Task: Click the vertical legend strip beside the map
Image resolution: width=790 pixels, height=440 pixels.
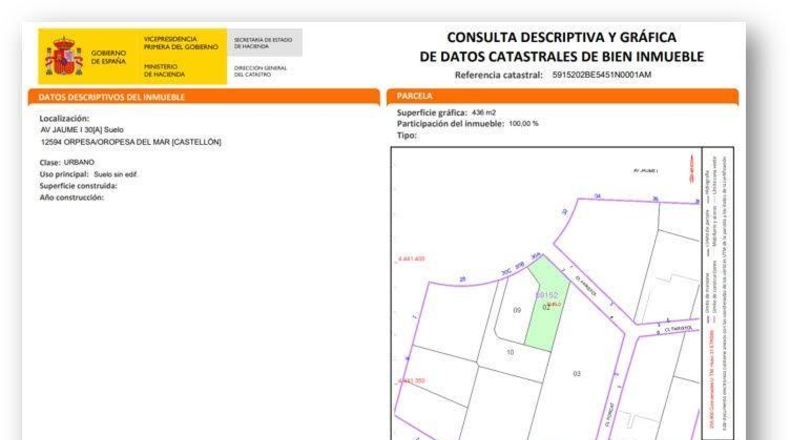Action: [x=718, y=293]
